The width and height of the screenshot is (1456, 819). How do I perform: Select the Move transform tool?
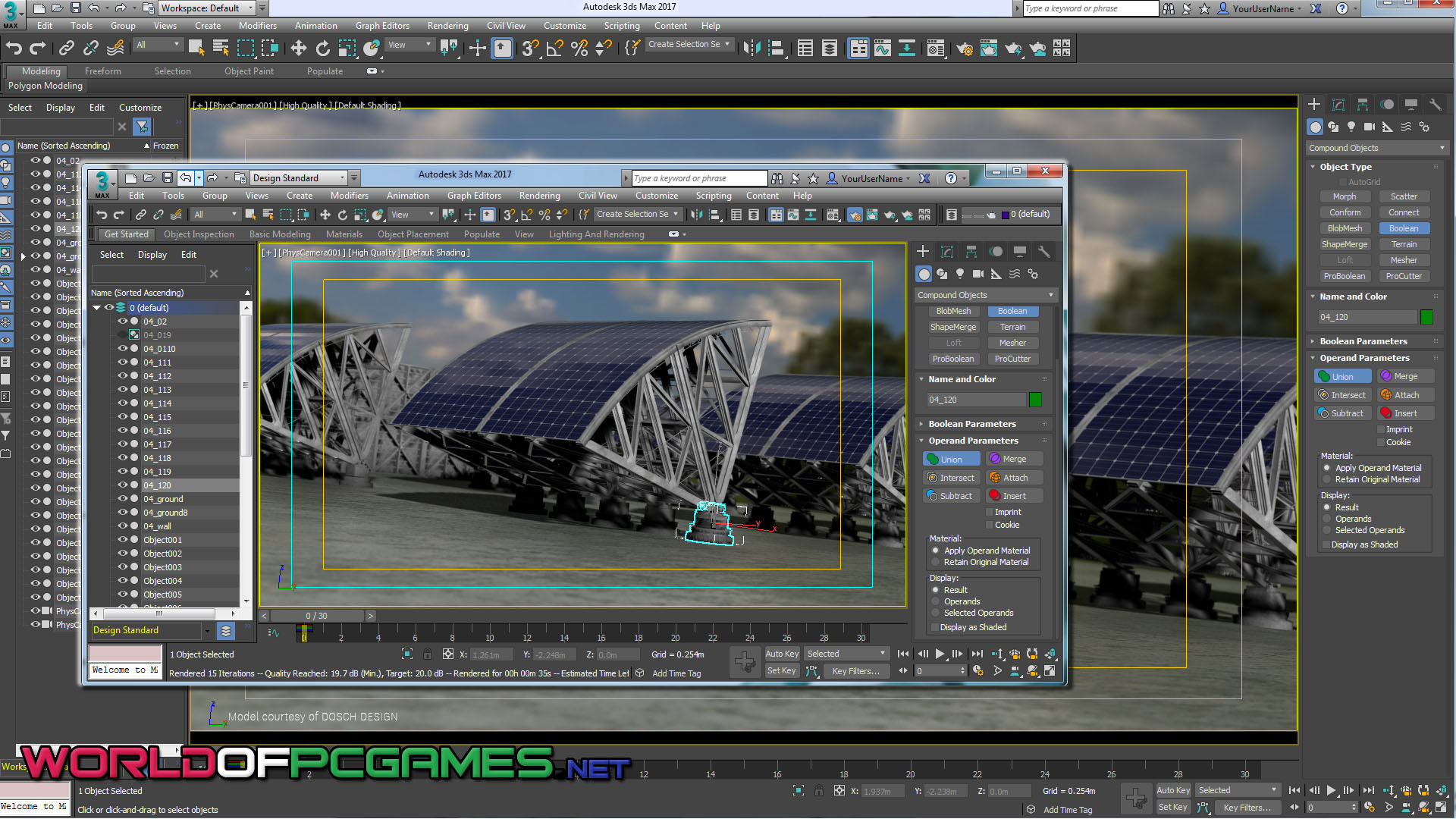[298, 49]
